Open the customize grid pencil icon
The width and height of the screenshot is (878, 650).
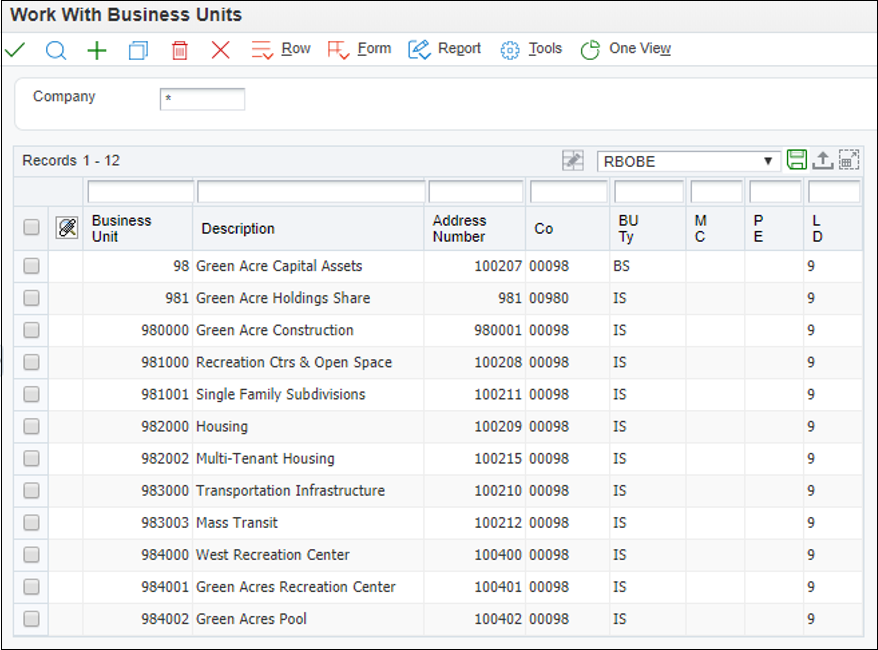tap(572, 160)
